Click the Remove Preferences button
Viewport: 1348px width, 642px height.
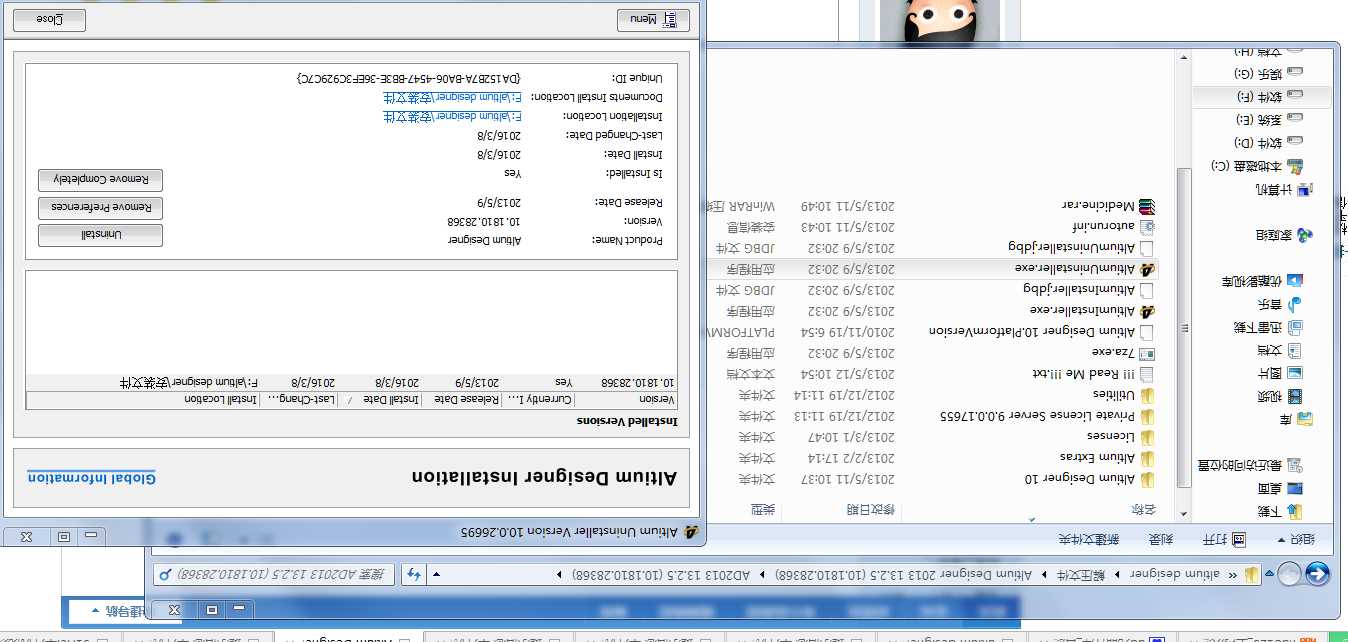[100, 208]
